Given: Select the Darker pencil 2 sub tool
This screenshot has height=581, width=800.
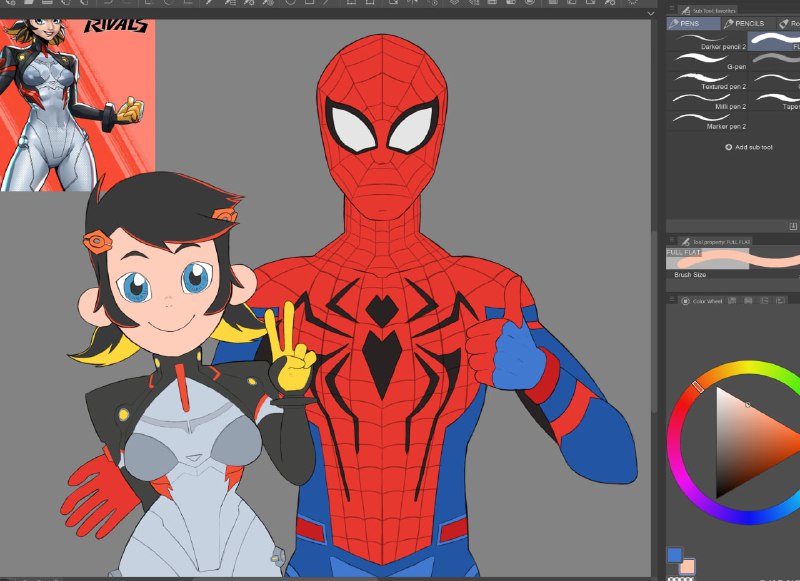Looking at the screenshot, I should [707, 42].
